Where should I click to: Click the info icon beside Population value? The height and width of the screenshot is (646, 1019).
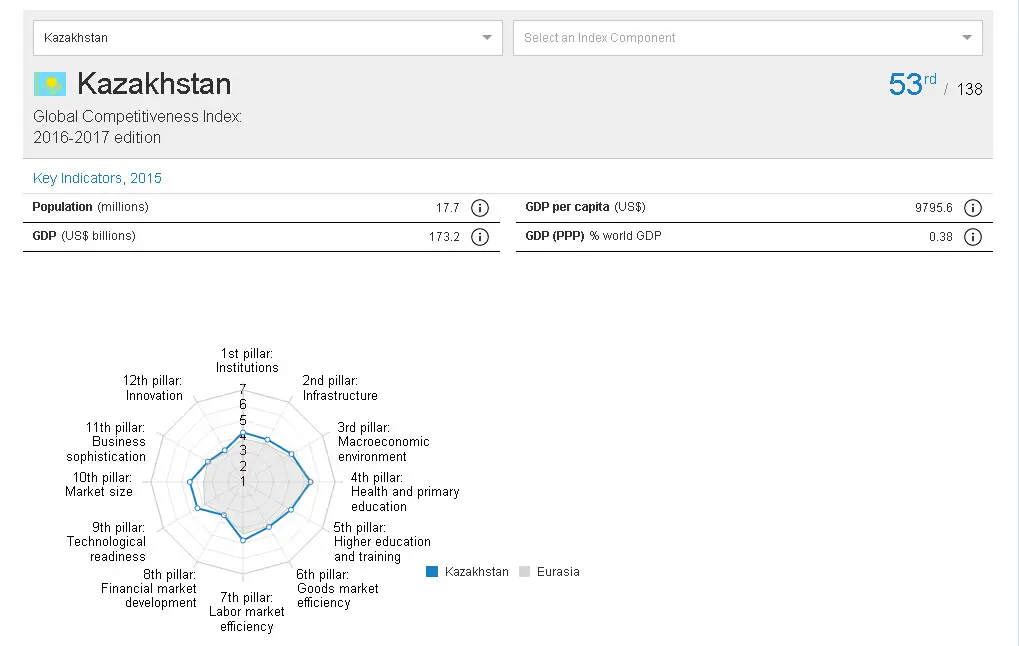tap(480, 208)
